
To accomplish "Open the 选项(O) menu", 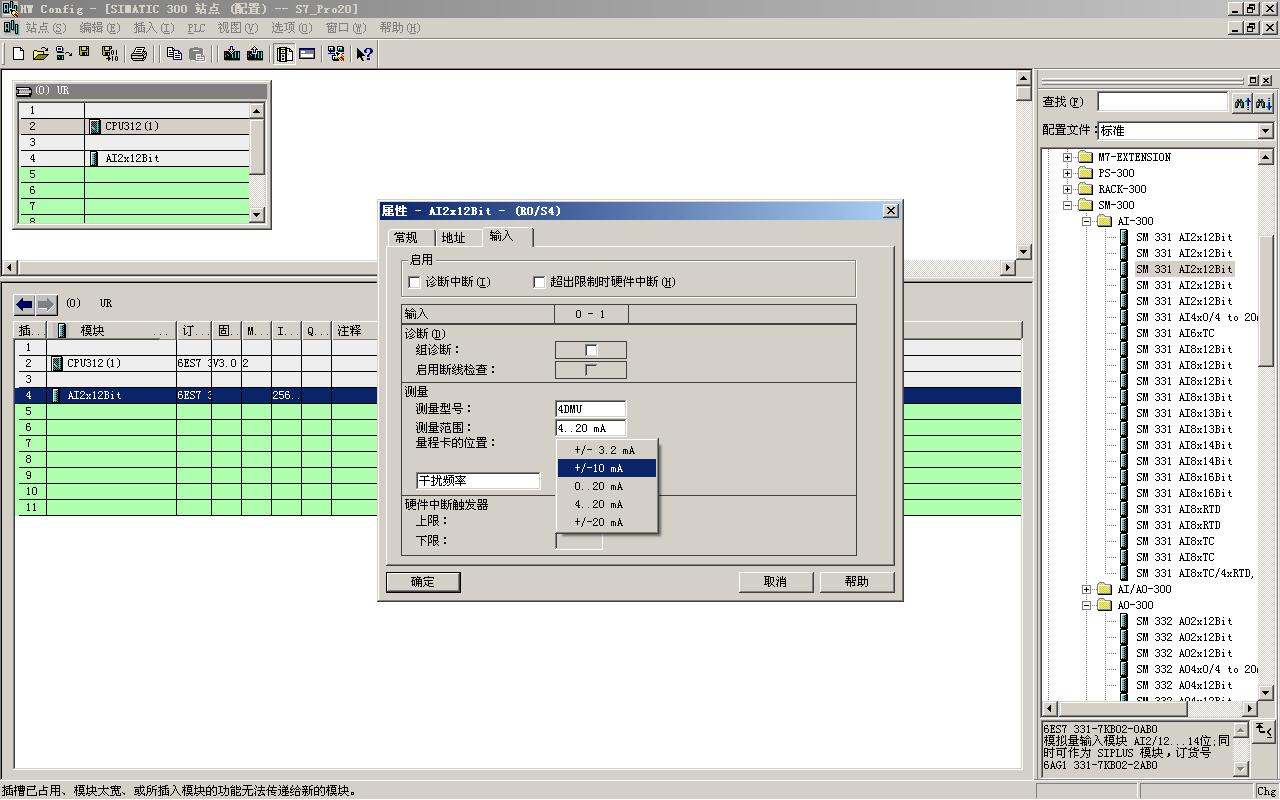I will pyautogui.click(x=292, y=28).
